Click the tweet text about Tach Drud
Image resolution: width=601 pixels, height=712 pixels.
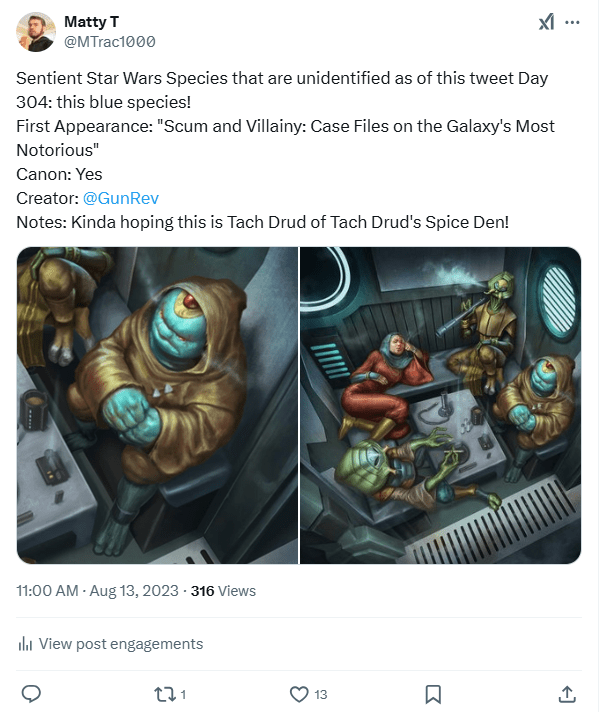(262, 221)
